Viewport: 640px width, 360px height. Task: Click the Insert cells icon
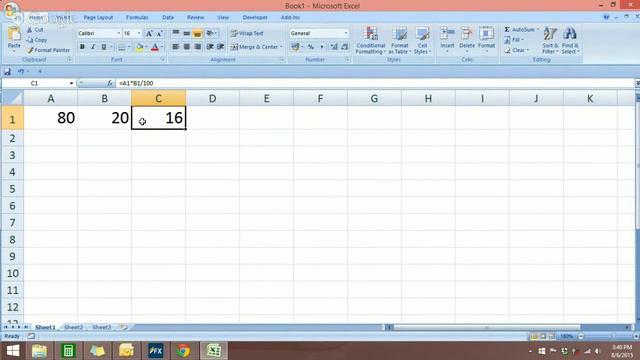(447, 34)
